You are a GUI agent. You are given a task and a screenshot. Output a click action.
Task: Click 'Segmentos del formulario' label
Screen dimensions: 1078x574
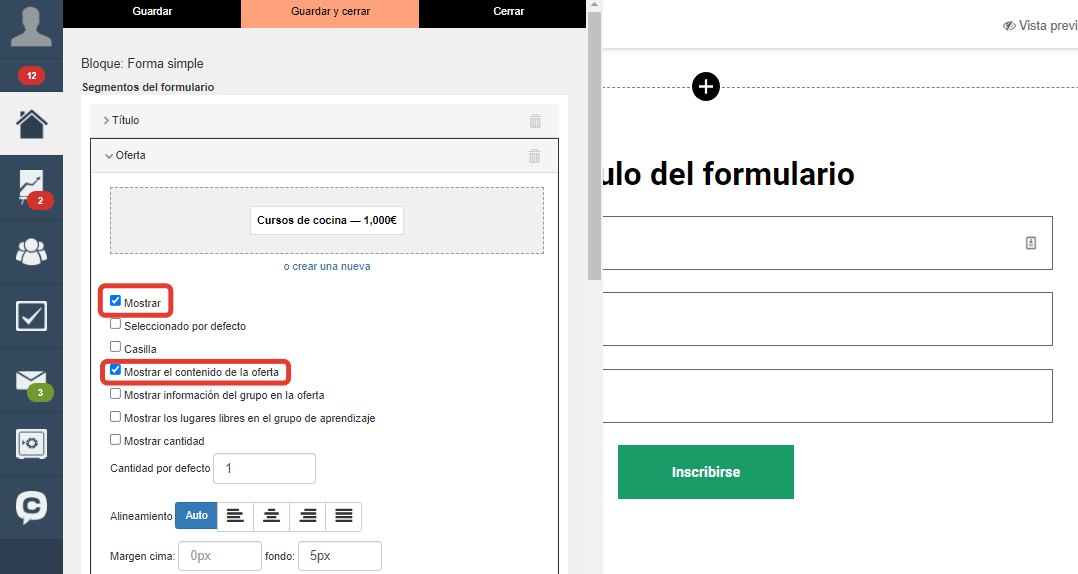[148, 87]
